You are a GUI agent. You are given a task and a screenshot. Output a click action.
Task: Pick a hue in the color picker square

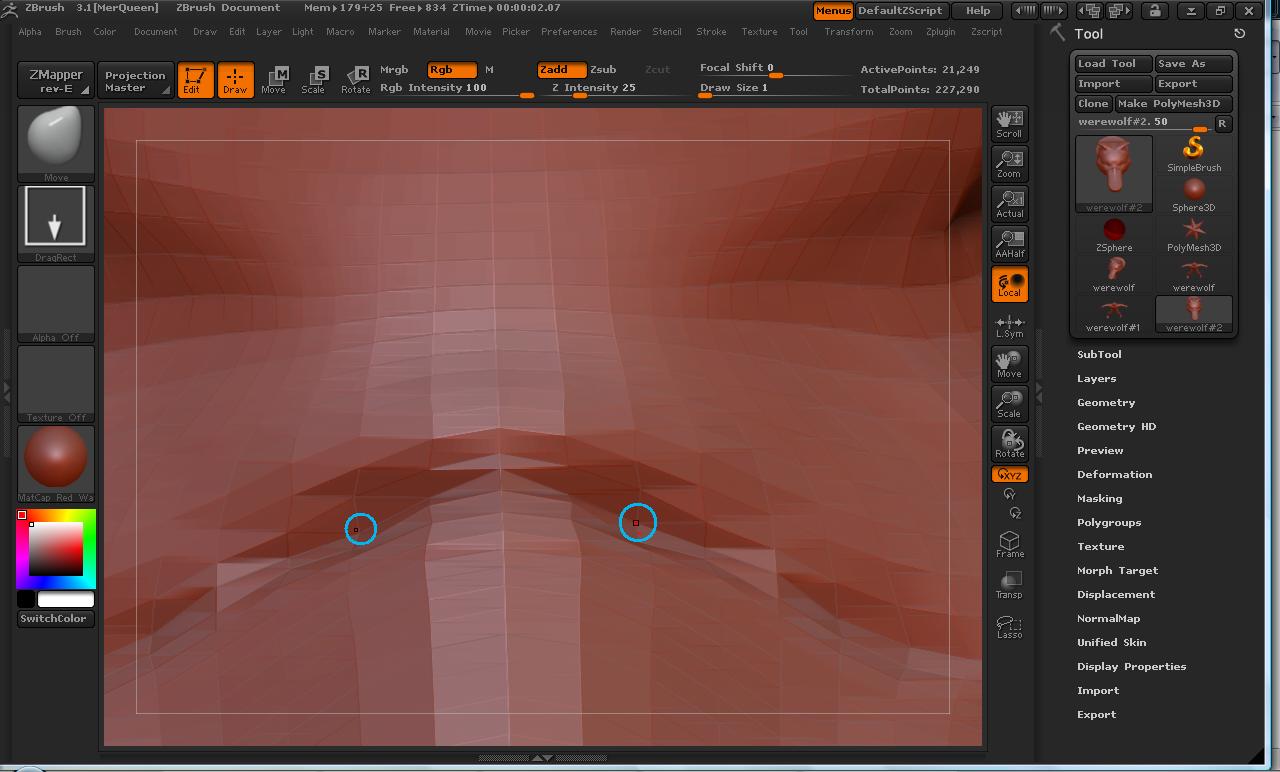coord(56,548)
